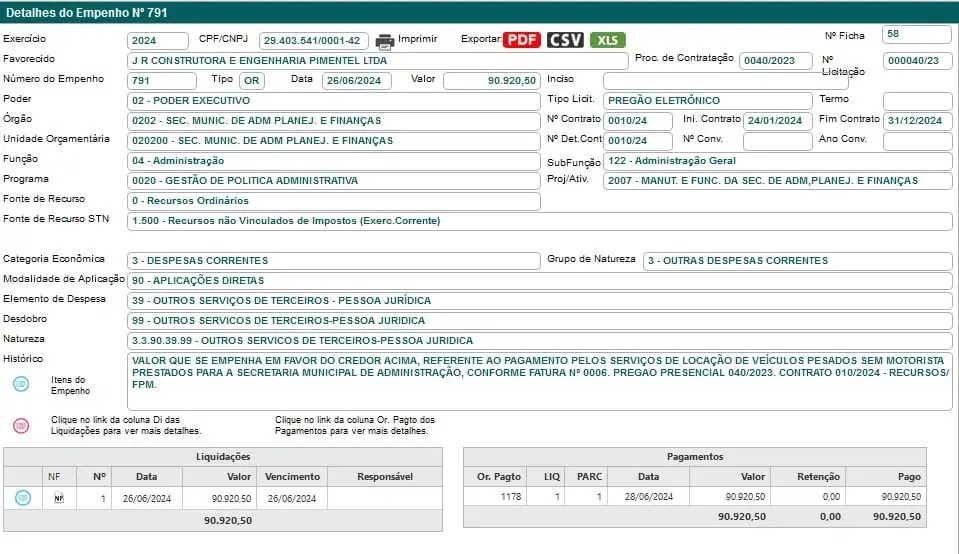The width and height of the screenshot is (959, 554).
Task: Click the Nº Contrato field 0010/24
Action: (x=638, y=121)
